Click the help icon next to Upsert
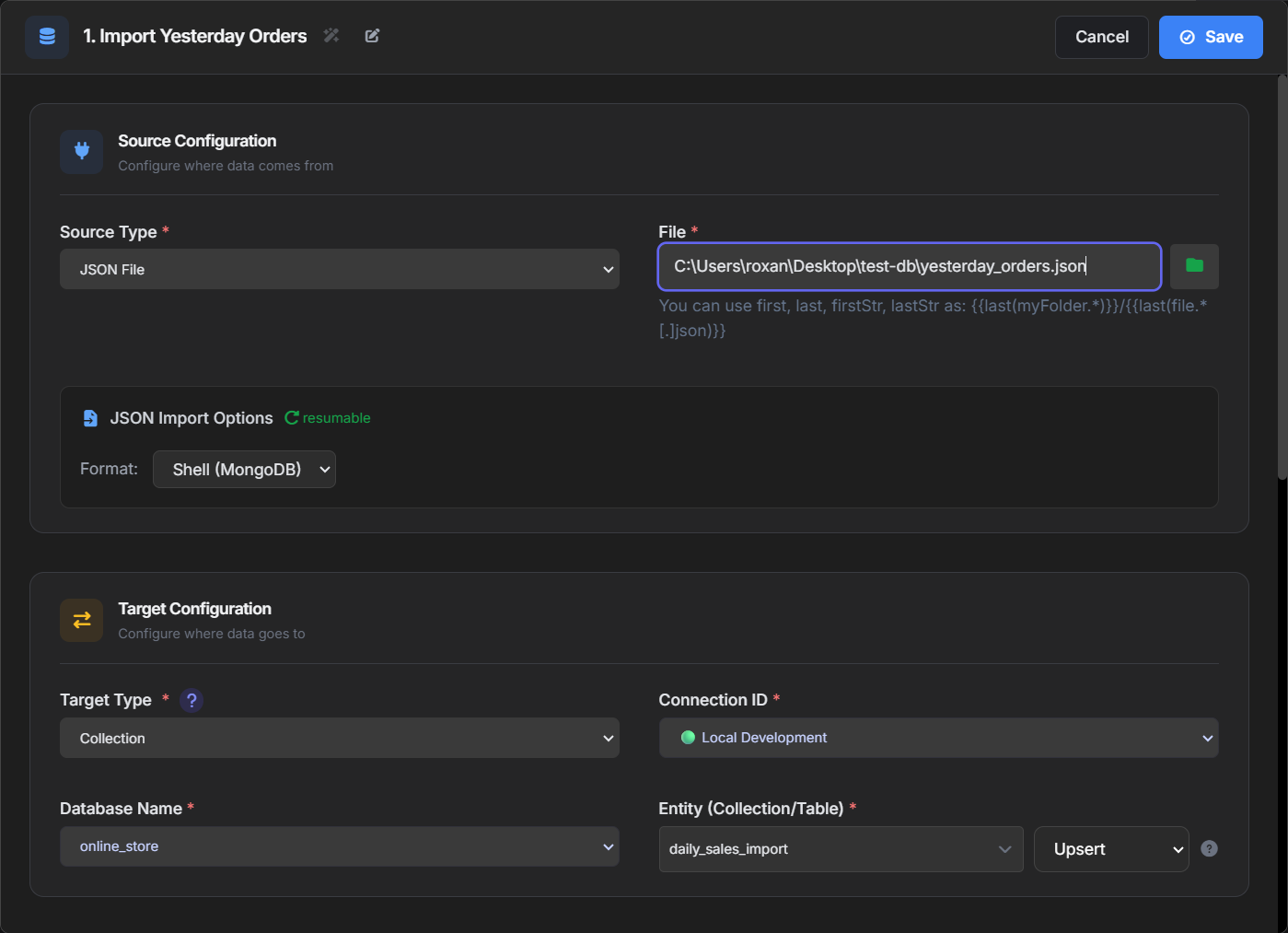This screenshot has width=1288, height=933. (x=1210, y=849)
